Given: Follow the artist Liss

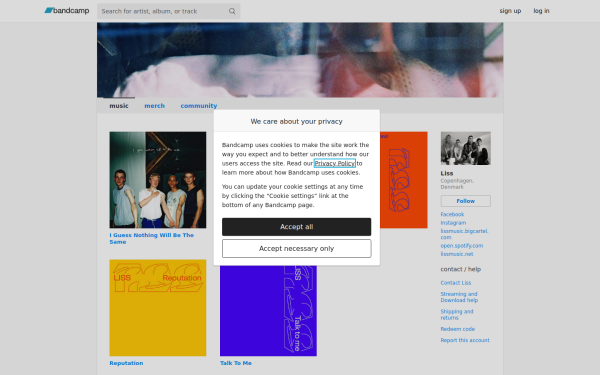Looking at the screenshot, I should 465,201.
